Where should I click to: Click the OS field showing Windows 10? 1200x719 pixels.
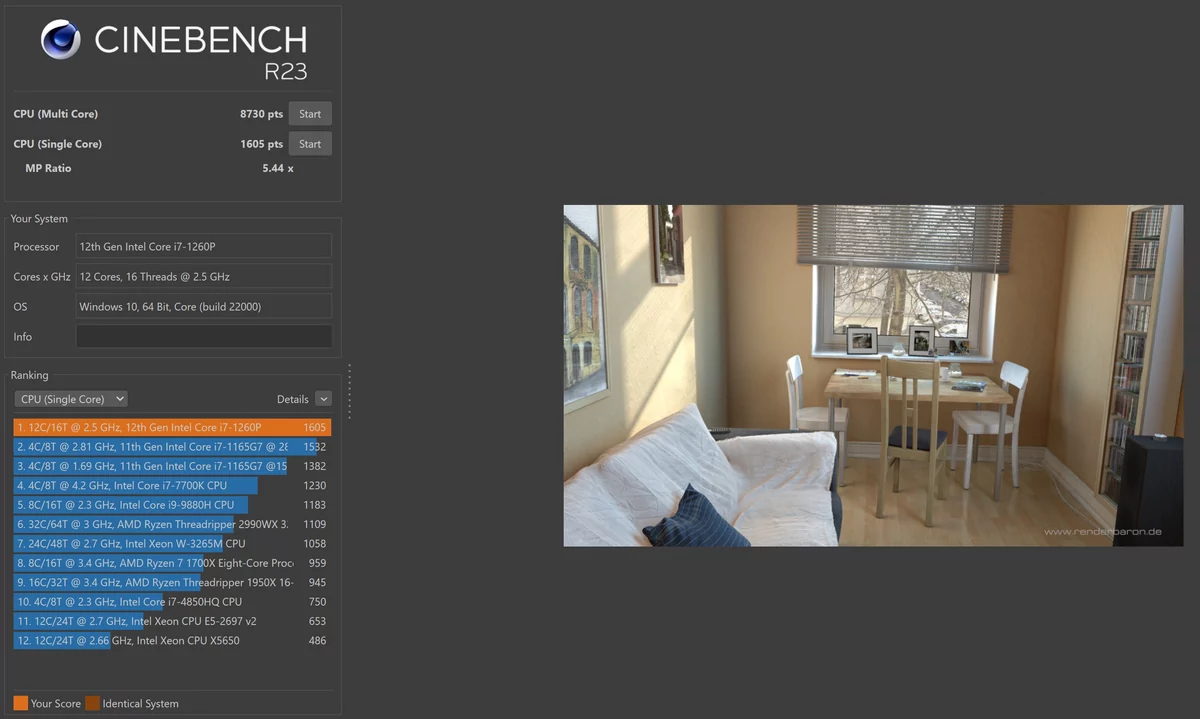[x=204, y=307]
